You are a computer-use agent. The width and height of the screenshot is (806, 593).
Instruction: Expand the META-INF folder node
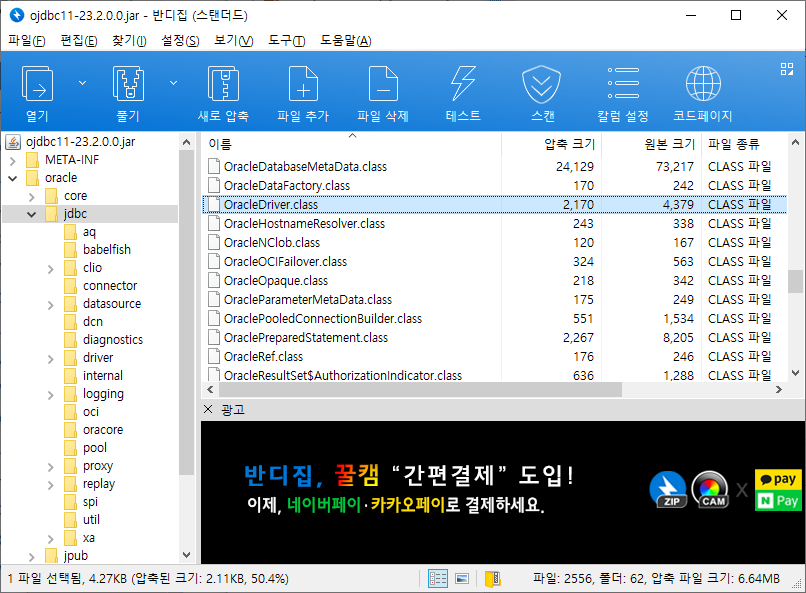click(13, 161)
